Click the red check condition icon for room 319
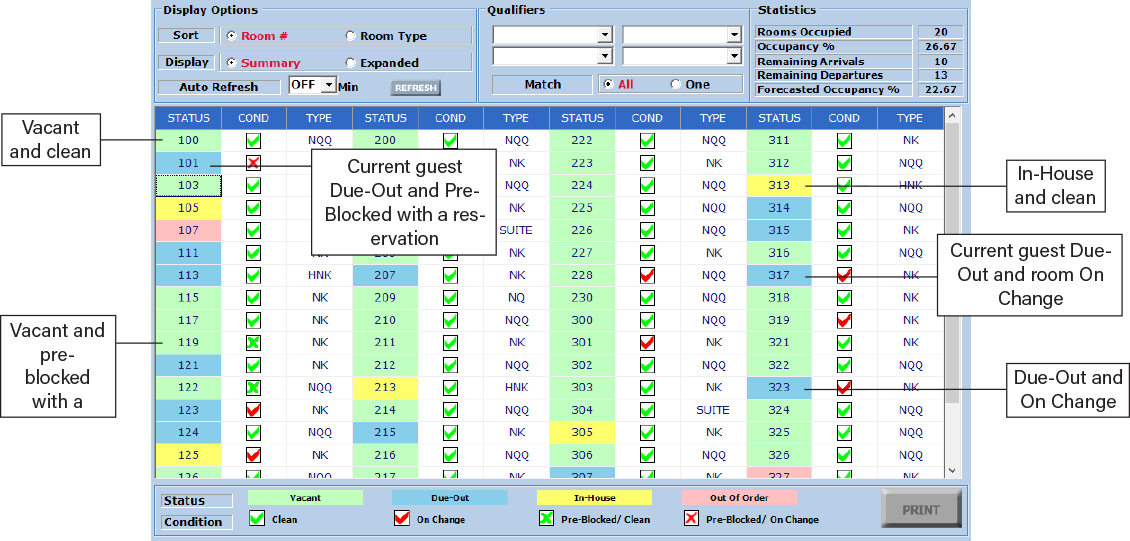This screenshot has width=1130, height=541. (x=844, y=320)
